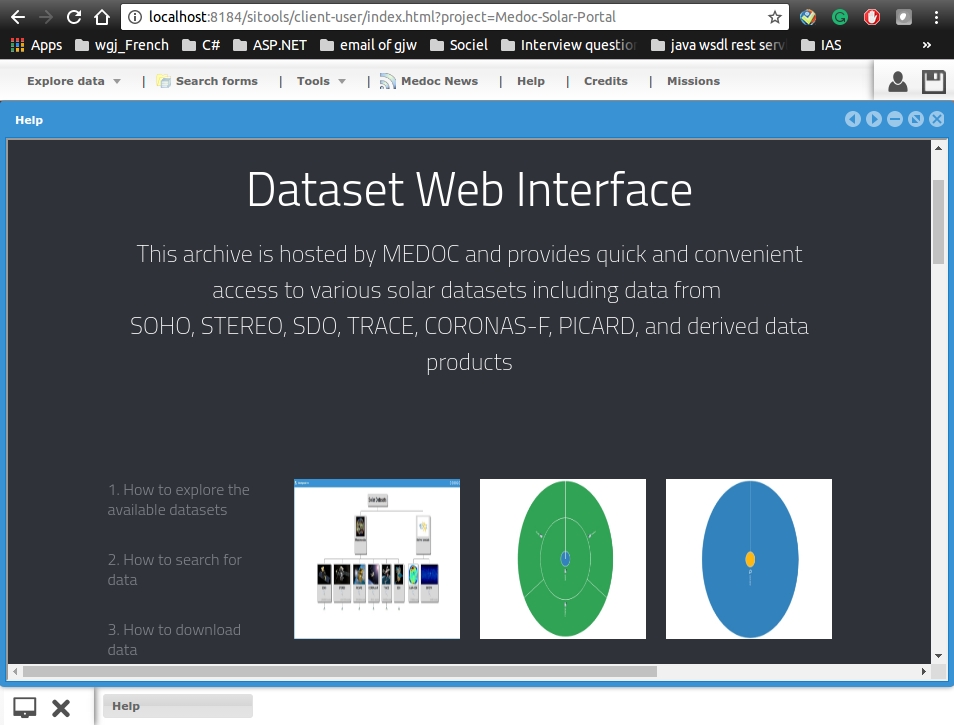Maximize the Help panel
954x725 pixels.
(916, 119)
